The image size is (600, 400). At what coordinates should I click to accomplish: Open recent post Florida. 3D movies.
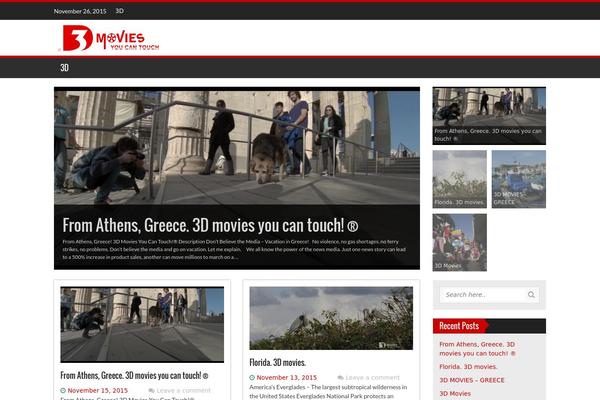pyautogui.click(x=468, y=367)
